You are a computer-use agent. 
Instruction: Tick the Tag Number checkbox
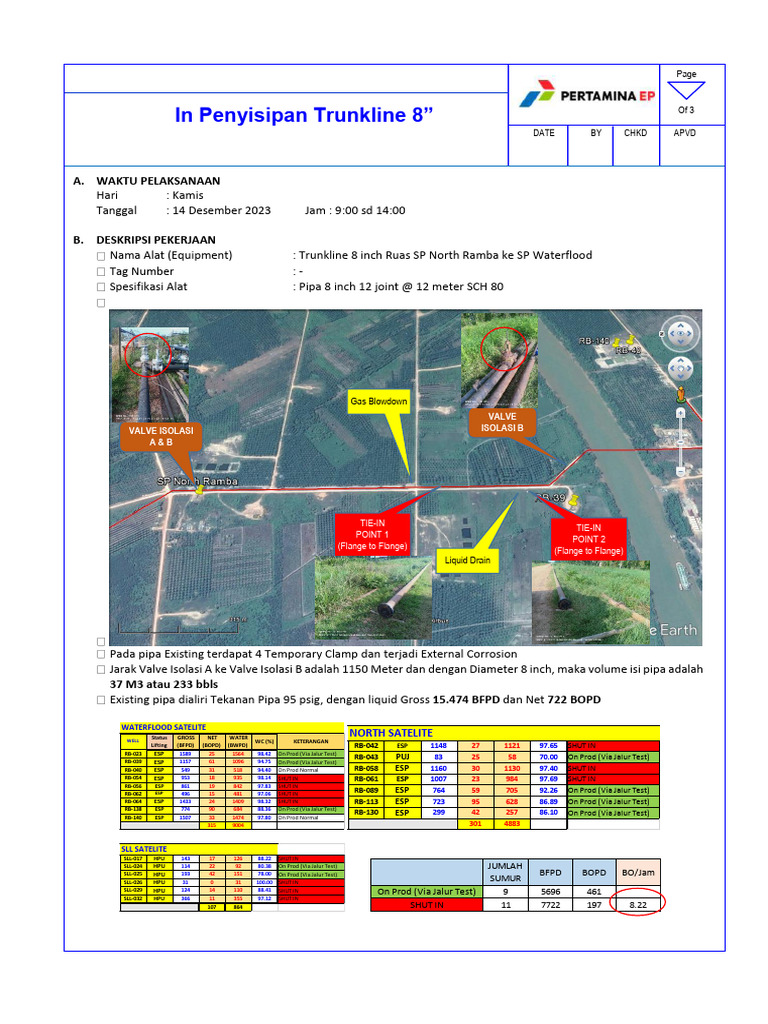tap(101, 272)
